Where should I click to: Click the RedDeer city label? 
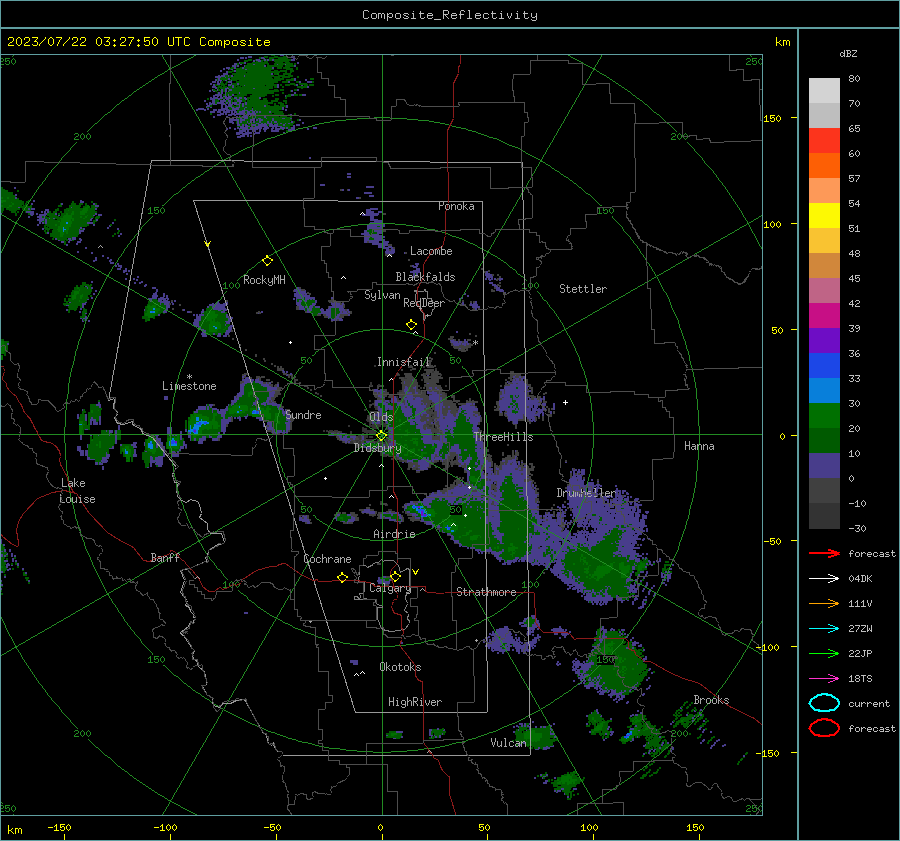424,303
